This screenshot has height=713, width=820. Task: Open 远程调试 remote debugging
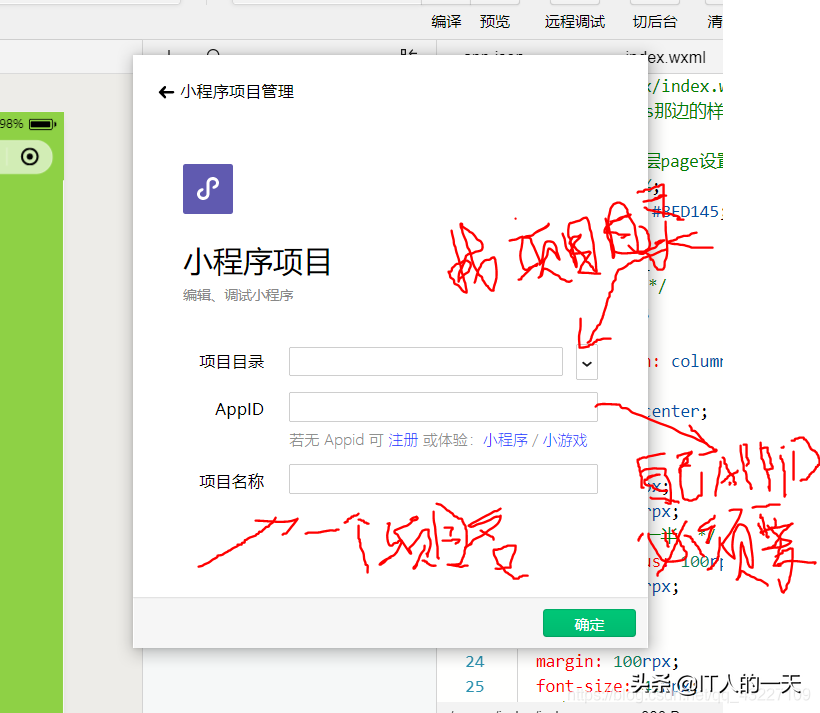(x=574, y=20)
